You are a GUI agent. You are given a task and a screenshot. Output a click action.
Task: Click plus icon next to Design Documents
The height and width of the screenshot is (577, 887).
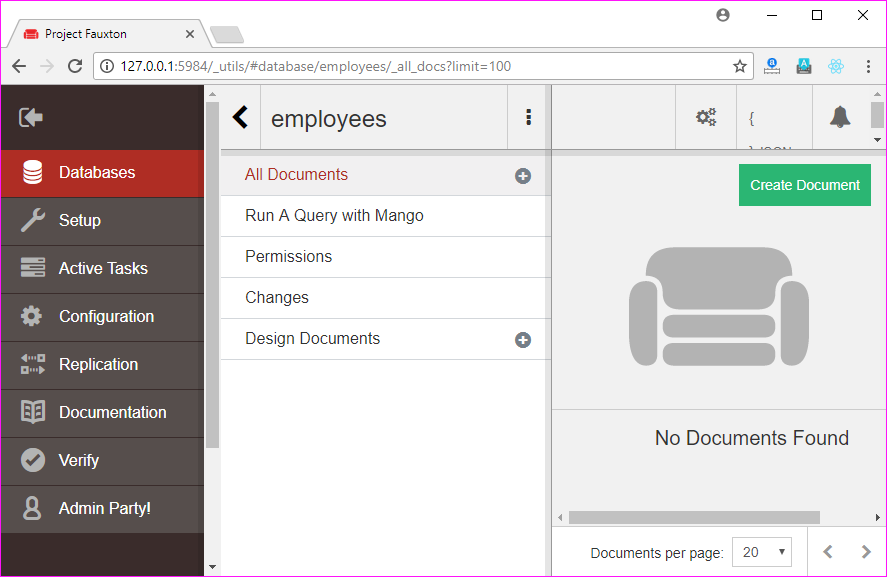(x=523, y=340)
